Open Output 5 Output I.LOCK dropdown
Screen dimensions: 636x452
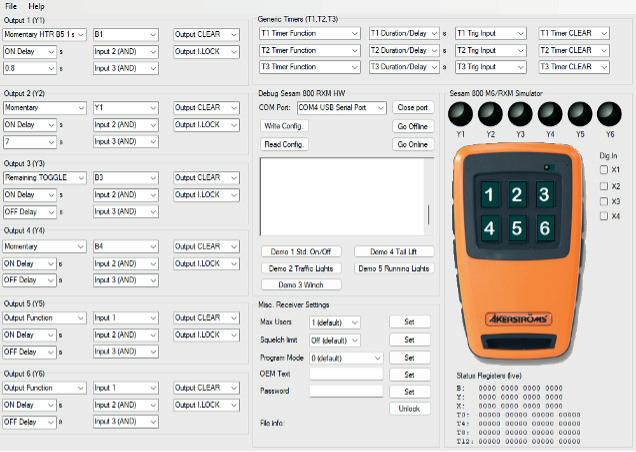click(x=206, y=335)
